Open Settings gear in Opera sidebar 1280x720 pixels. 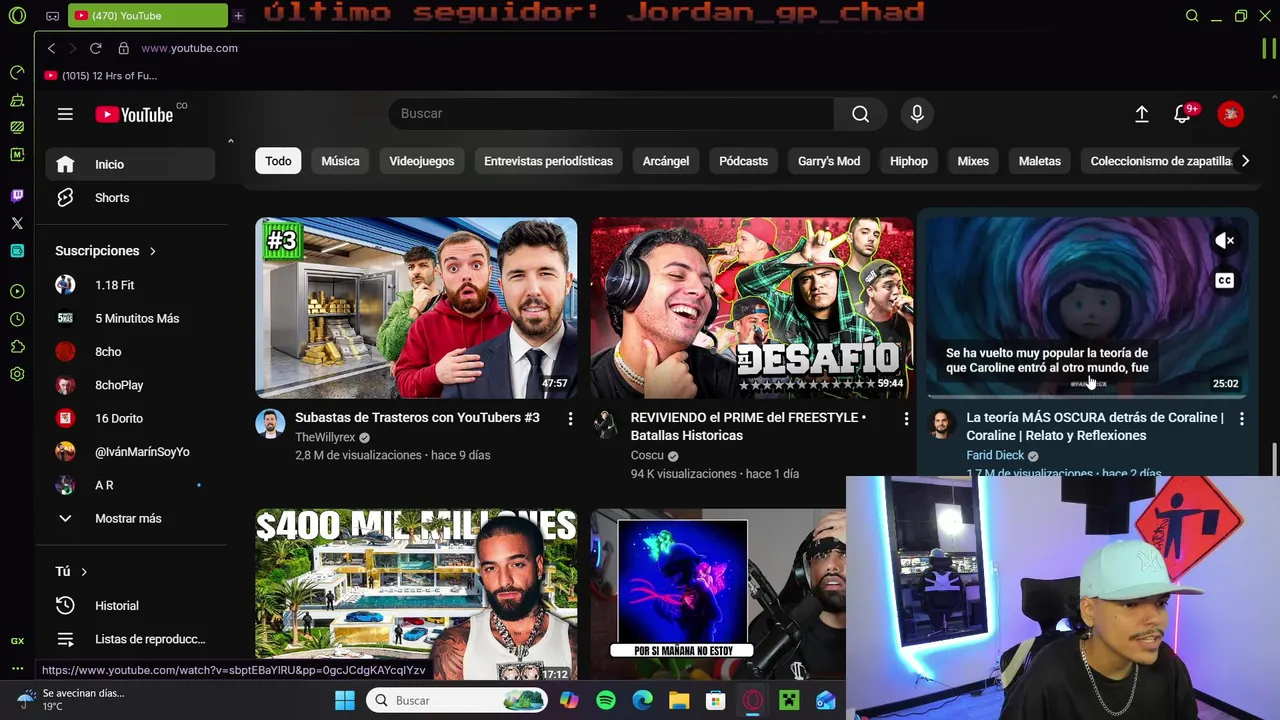17,374
